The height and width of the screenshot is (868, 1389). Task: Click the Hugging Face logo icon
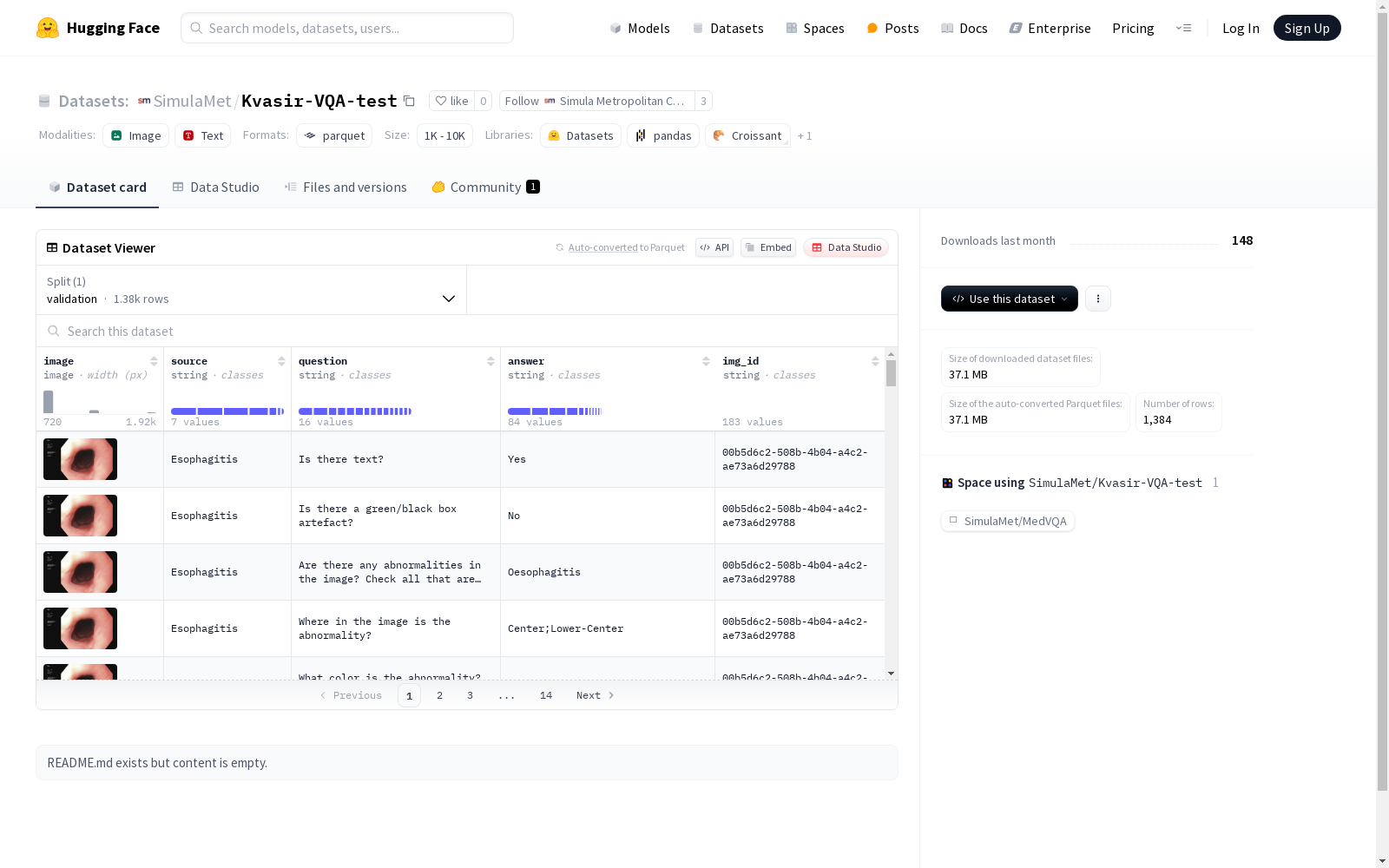(48, 28)
